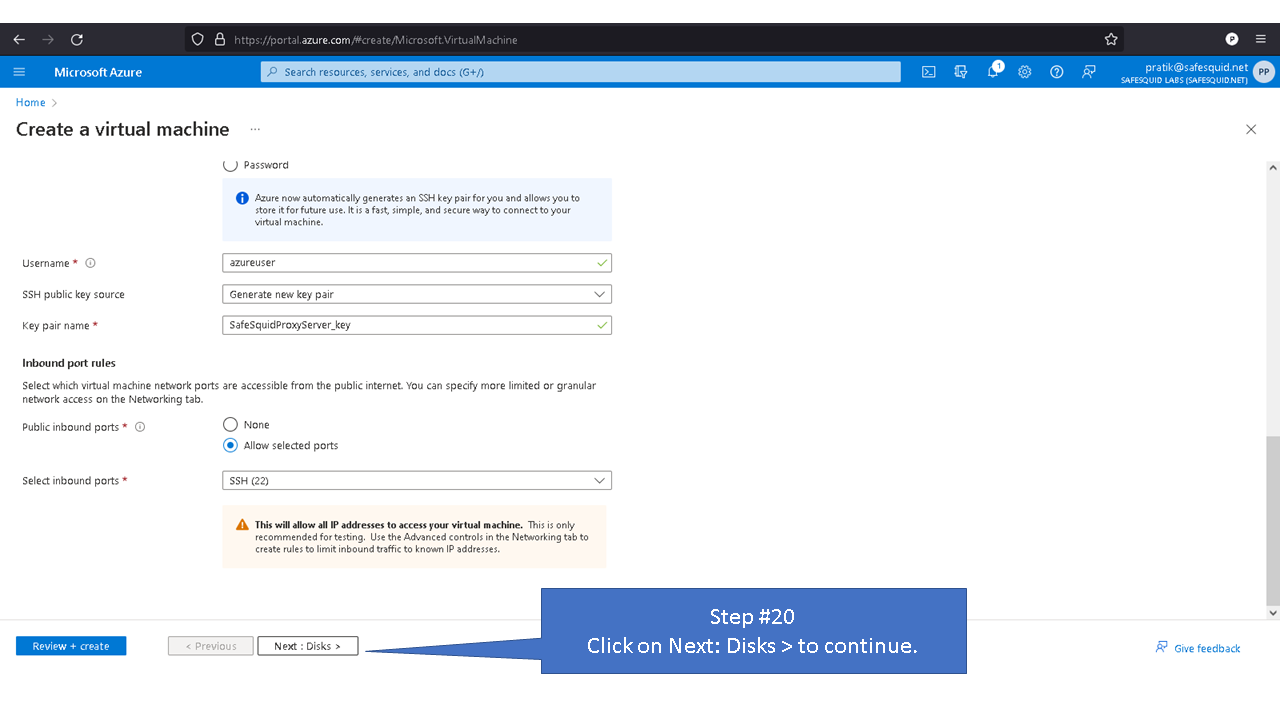The height and width of the screenshot is (720, 1280).
Task: Select the Password authentication radio button
Action: coord(230,165)
